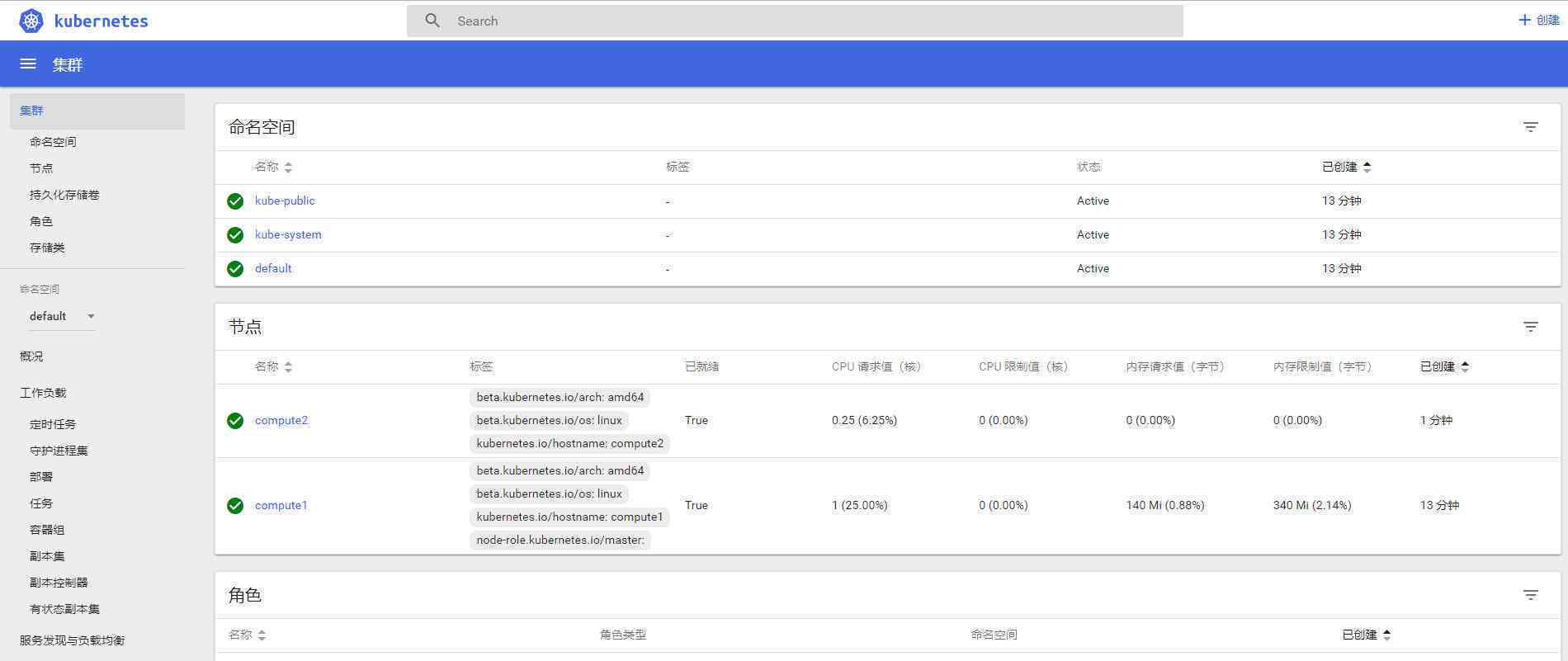Viewport: 1568px width, 661px height.
Task: Open the default namespace link
Action: pyautogui.click(x=273, y=268)
